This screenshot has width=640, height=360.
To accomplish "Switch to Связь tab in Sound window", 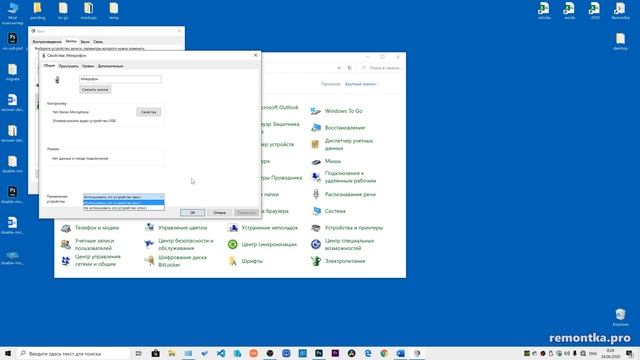I will click(x=98, y=42).
